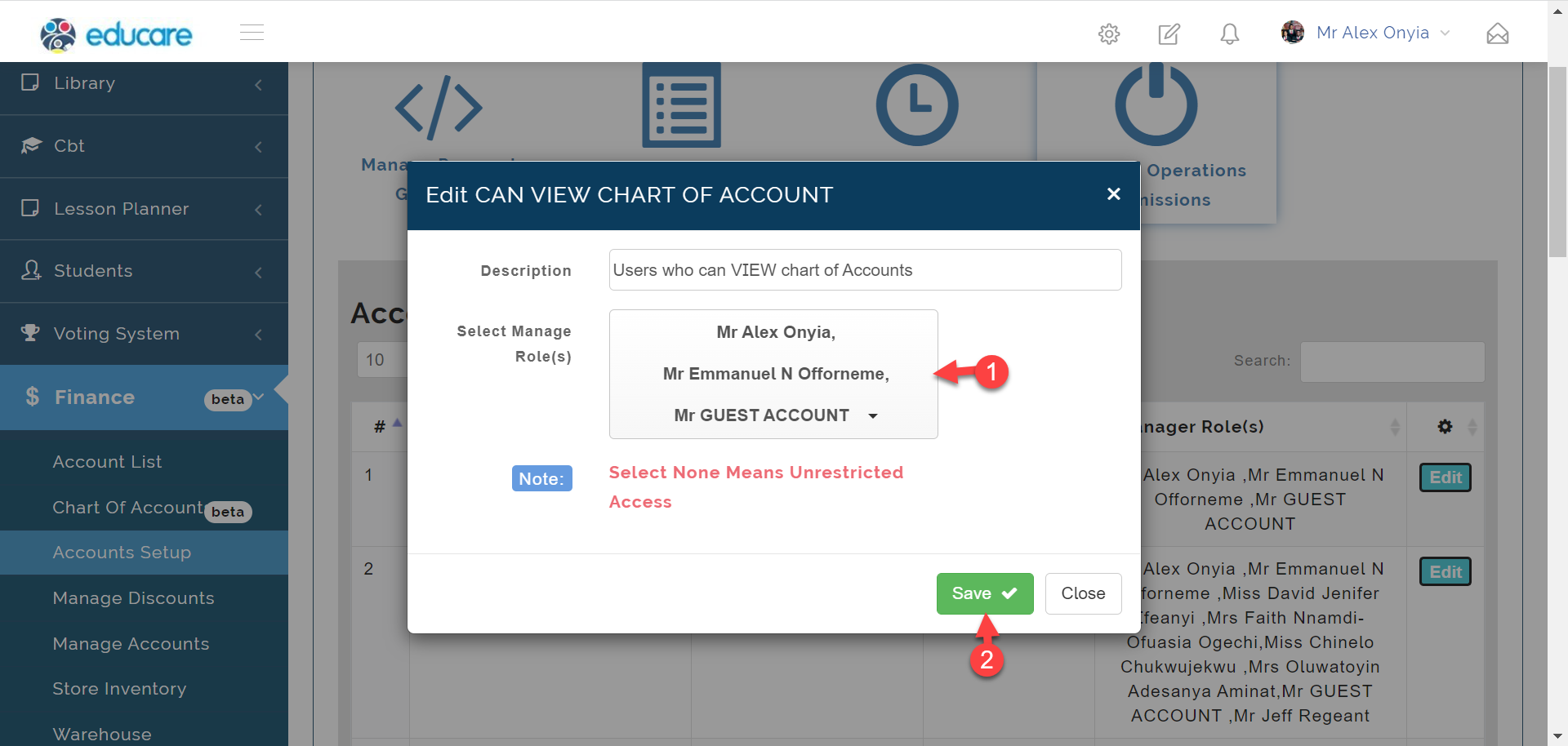This screenshot has width=1568, height=746.
Task: Click the gear column header icon
Action: pos(1445,426)
